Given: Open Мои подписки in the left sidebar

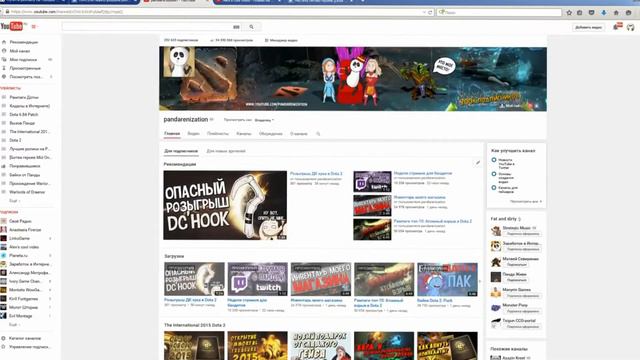Looking at the screenshot, I should [23, 60].
